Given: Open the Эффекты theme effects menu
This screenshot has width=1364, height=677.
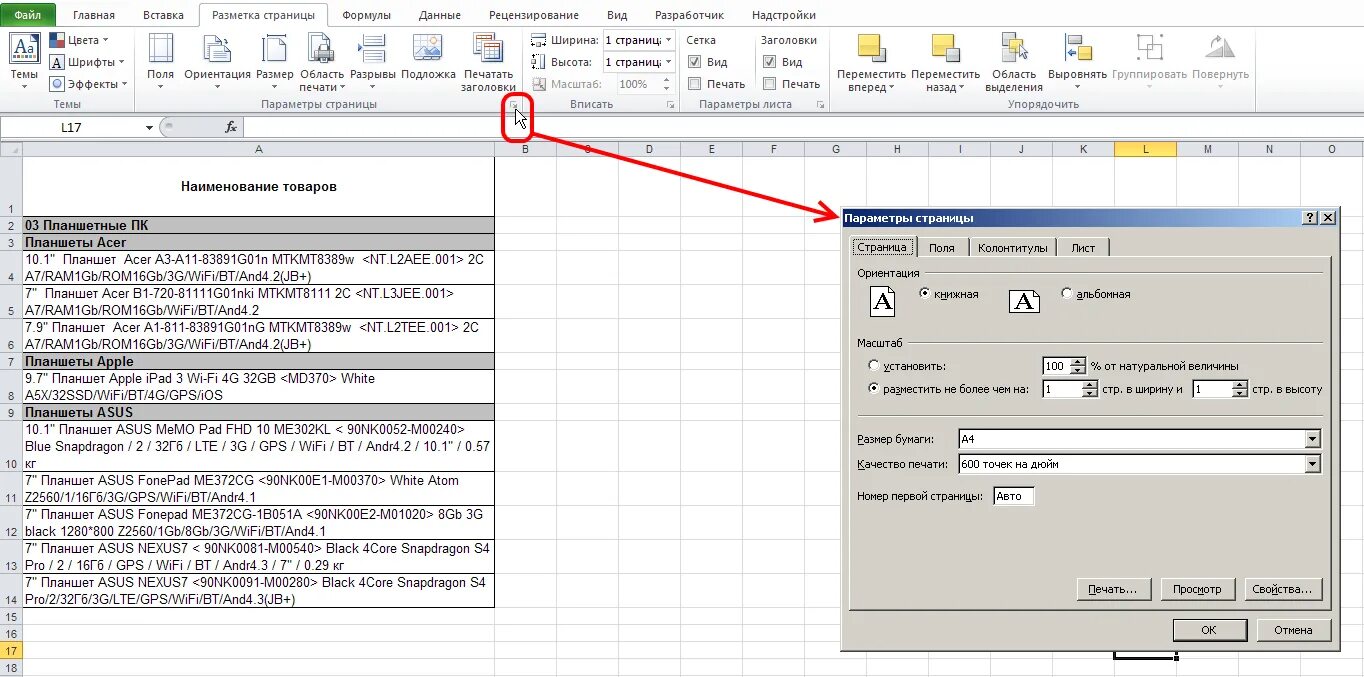Looking at the screenshot, I should coord(89,84).
